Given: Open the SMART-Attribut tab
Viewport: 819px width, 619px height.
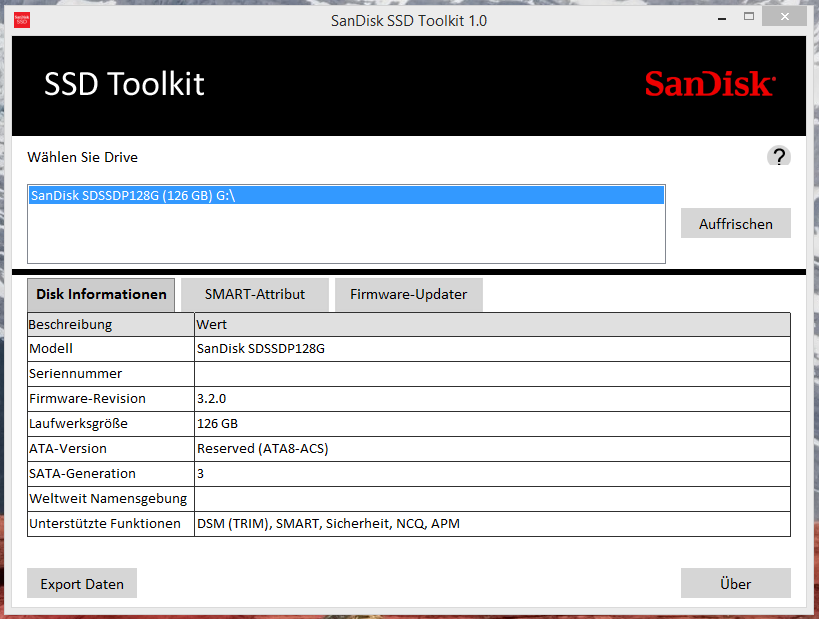Looking at the screenshot, I should [x=255, y=295].
